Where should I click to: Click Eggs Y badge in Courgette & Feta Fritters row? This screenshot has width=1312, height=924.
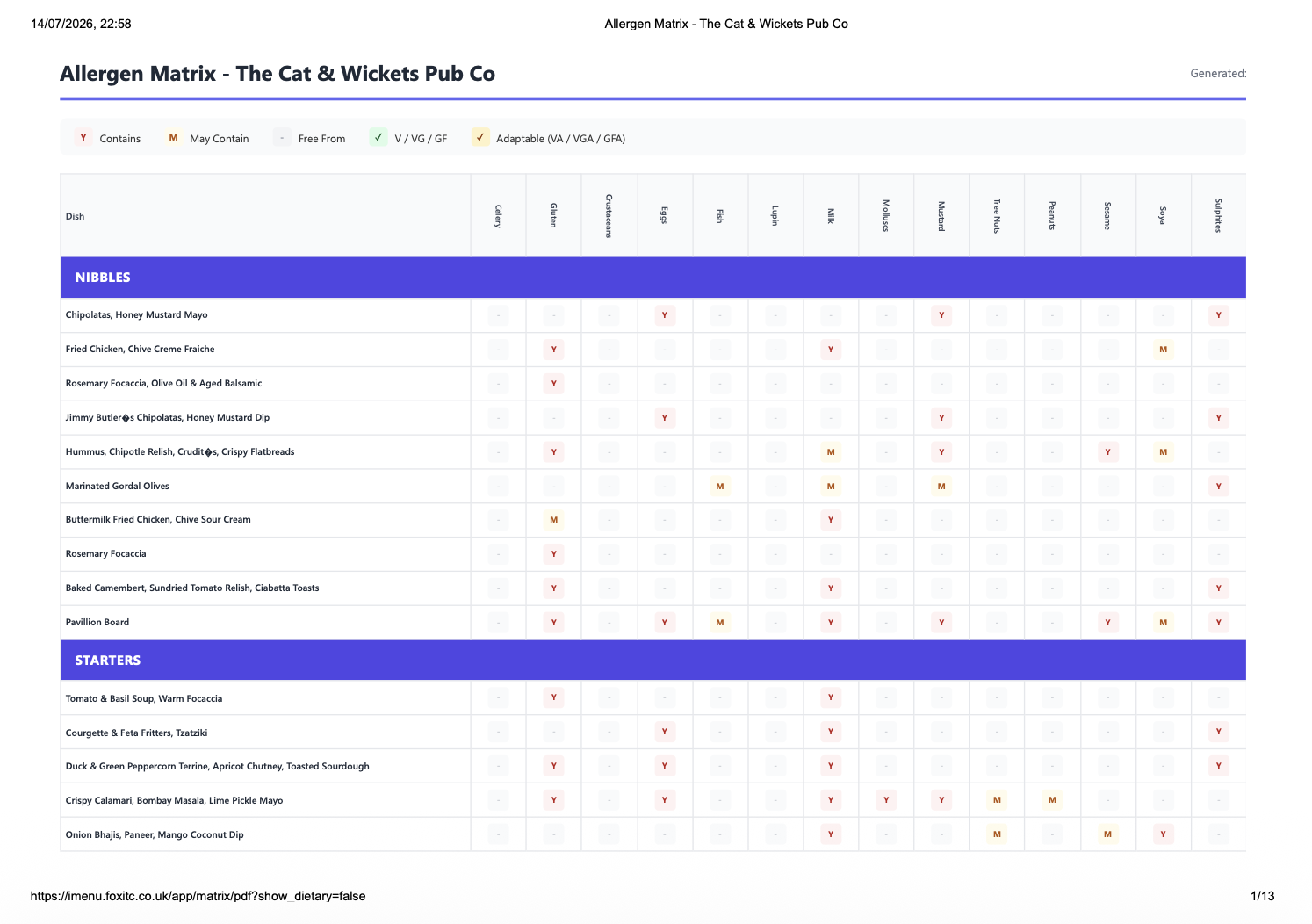pos(665,732)
